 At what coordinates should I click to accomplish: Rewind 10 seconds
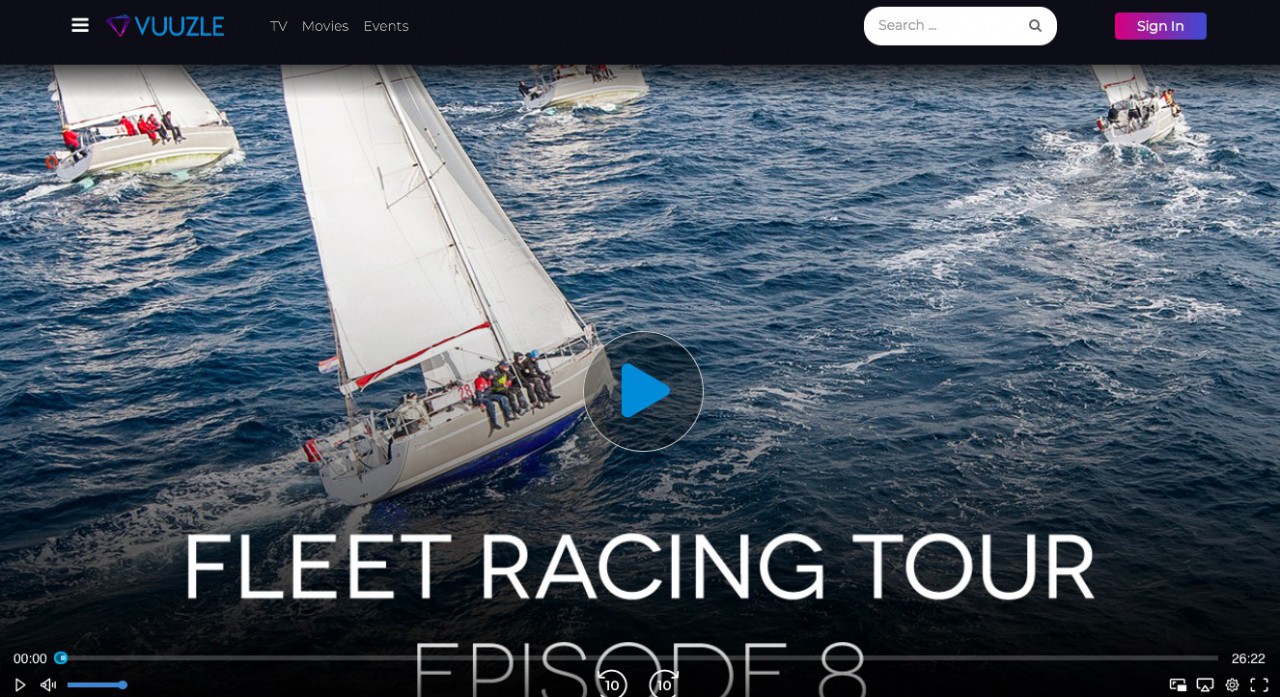point(612,684)
